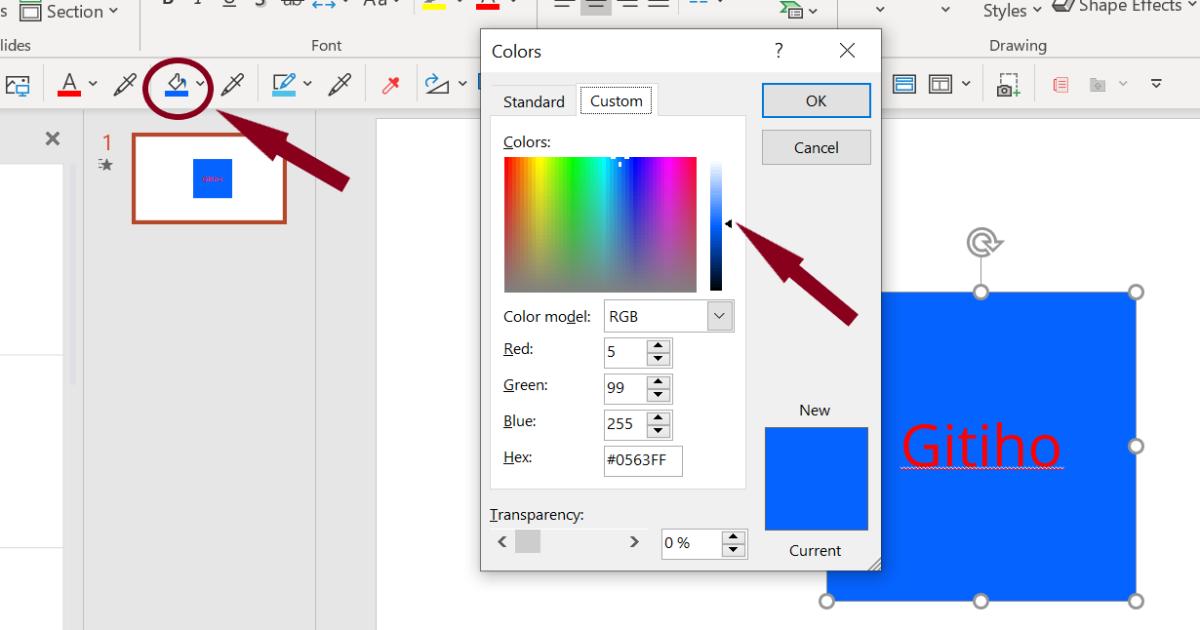Viewport: 1200px width, 630px height.
Task: Decrease transparency with down spinner
Action: click(734, 550)
